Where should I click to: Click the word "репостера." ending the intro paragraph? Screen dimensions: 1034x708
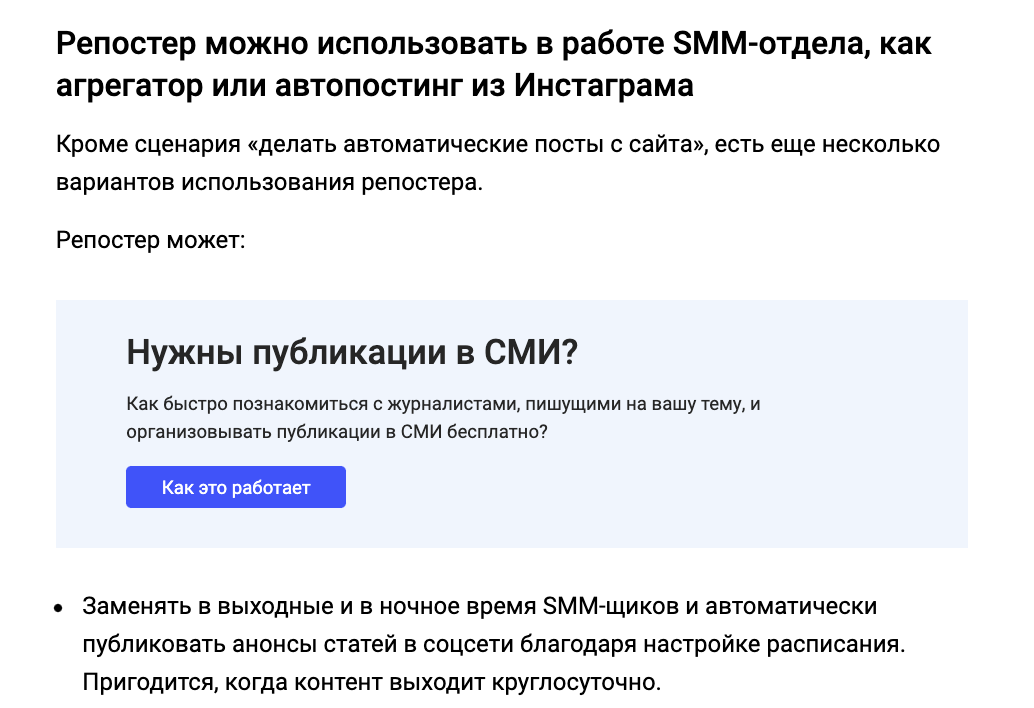[422, 183]
